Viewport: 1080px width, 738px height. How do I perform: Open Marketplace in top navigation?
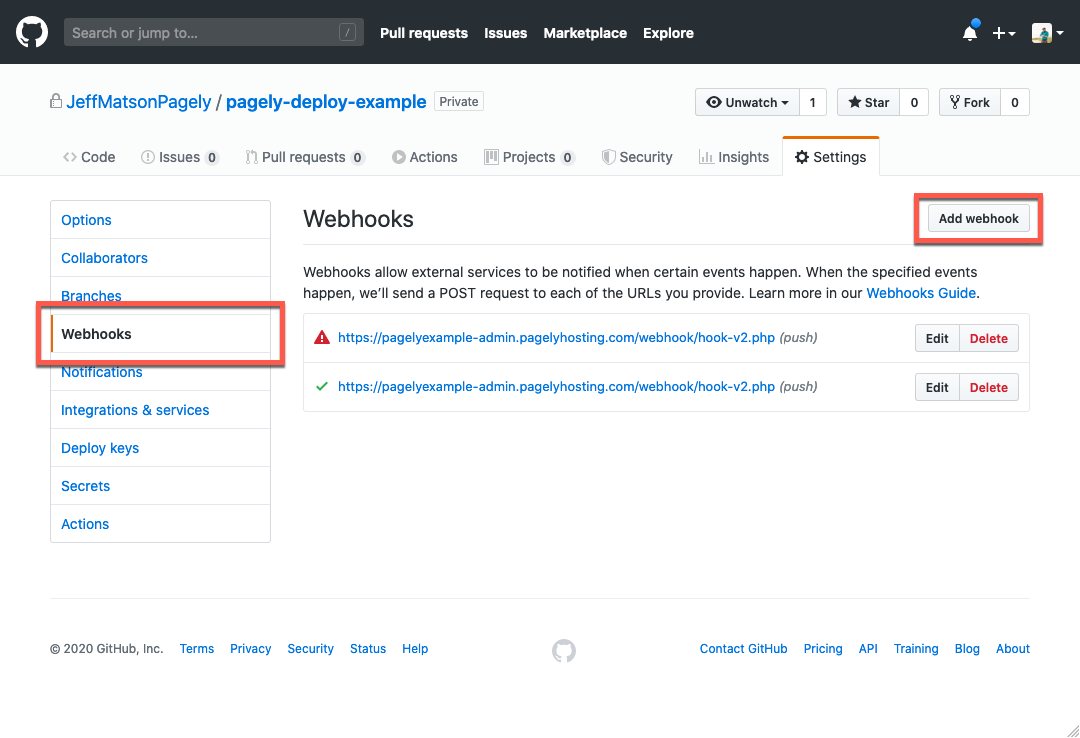(x=585, y=33)
